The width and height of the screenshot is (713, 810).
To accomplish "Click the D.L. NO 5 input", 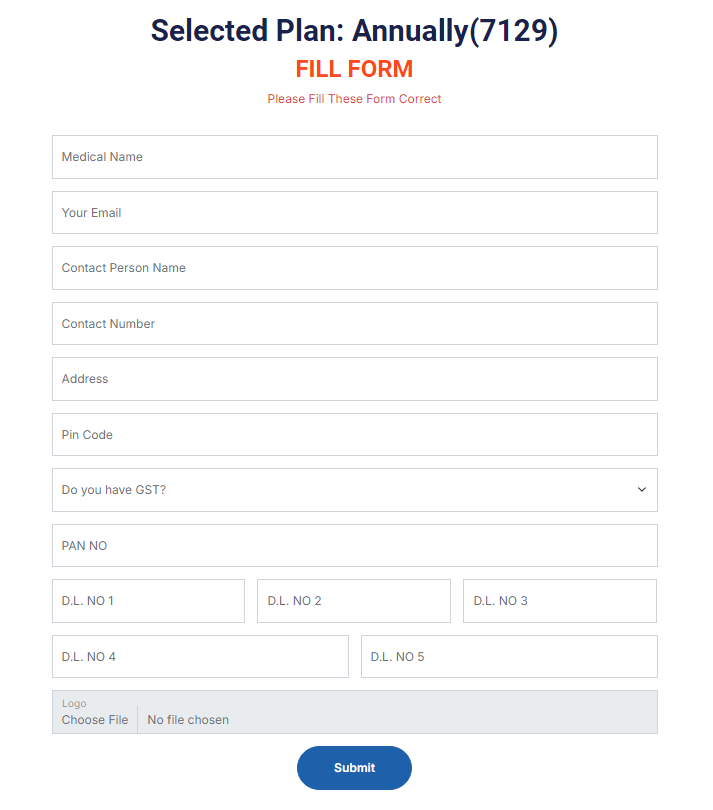I will [509, 657].
